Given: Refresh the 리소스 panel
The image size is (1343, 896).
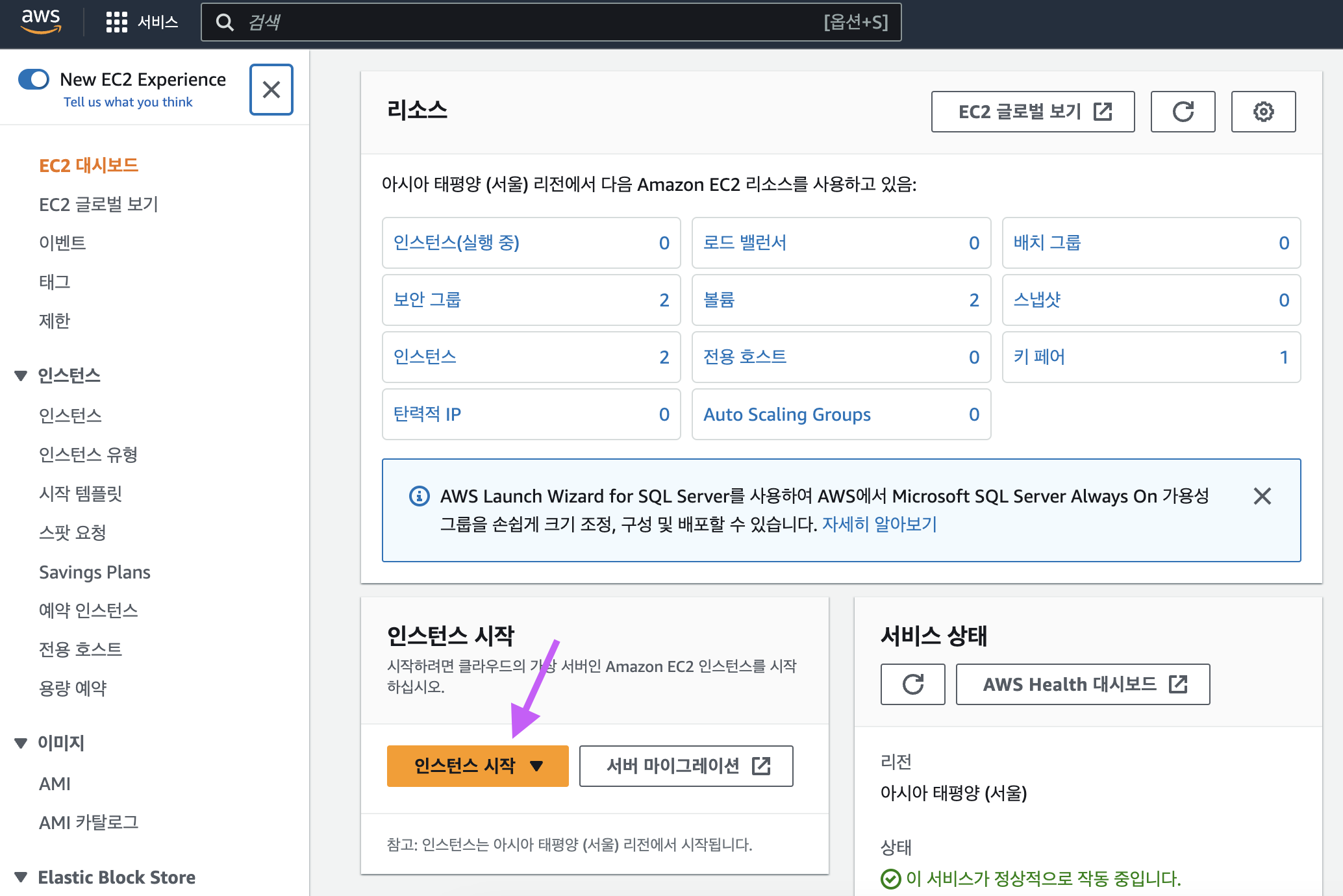Looking at the screenshot, I should click(1183, 112).
